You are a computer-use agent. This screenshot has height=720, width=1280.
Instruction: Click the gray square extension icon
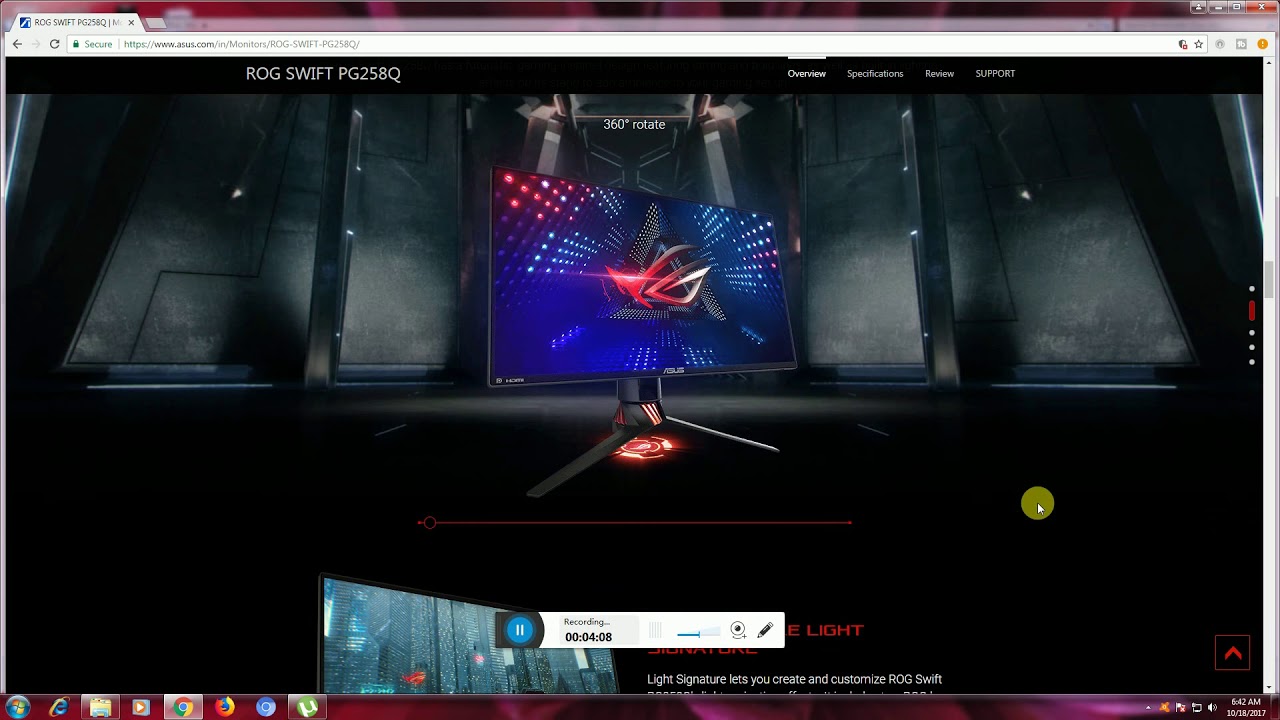tap(1241, 44)
